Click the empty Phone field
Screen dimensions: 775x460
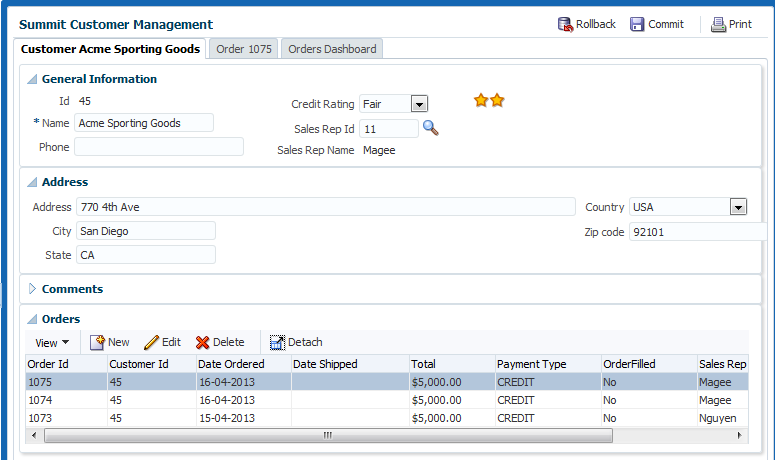click(x=159, y=147)
